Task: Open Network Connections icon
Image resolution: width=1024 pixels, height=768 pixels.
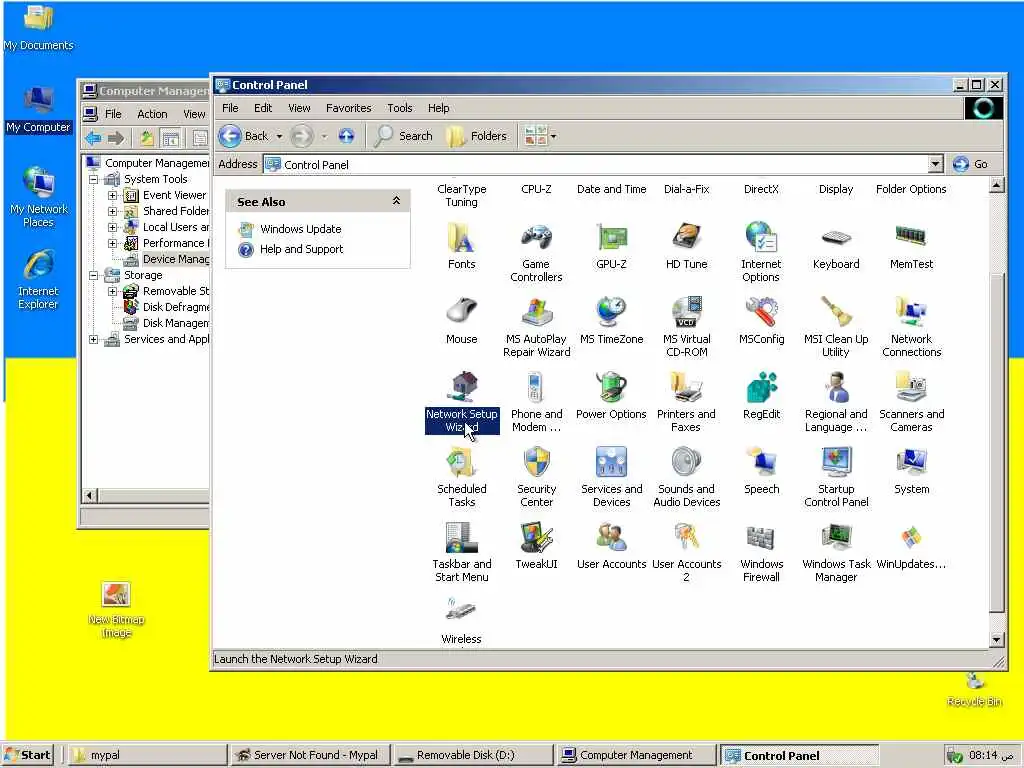Action: 911,312
